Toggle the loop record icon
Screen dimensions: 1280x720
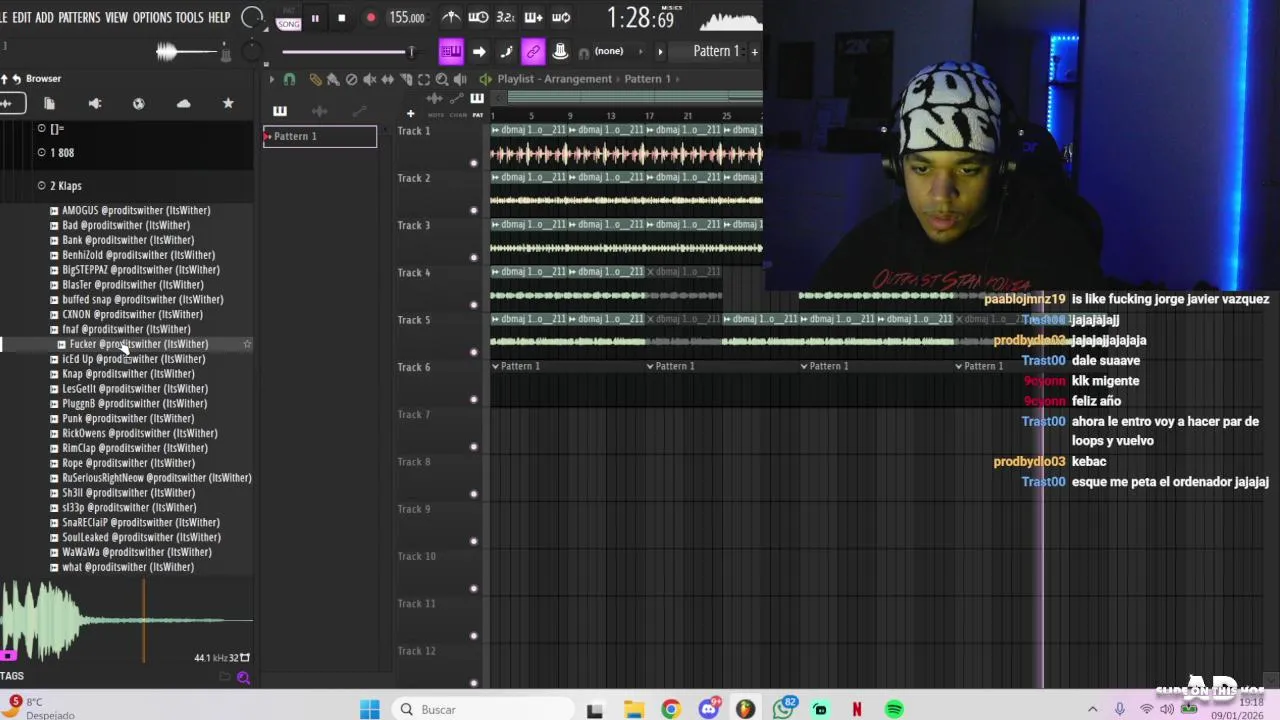(561, 17)
